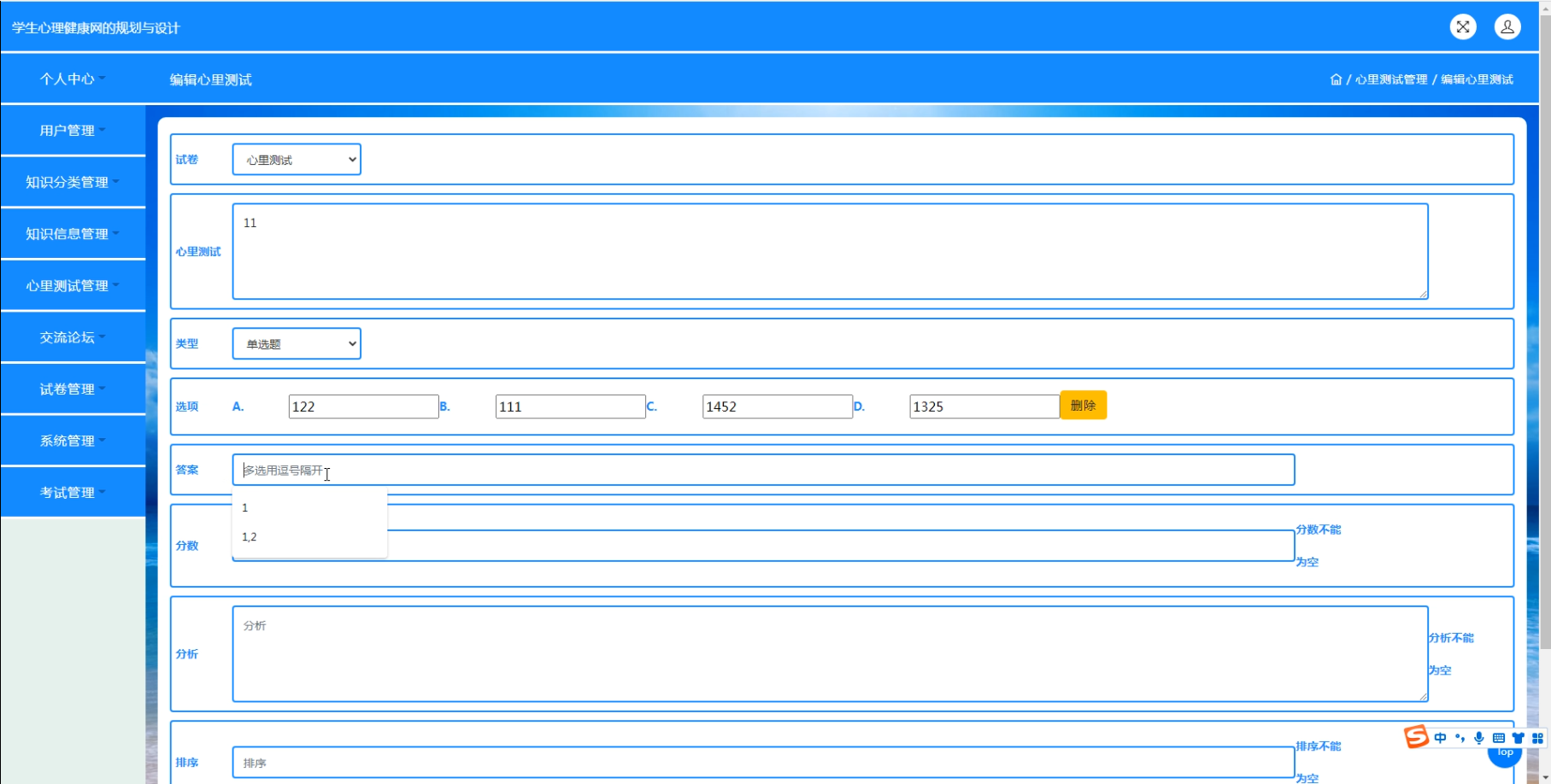Choose autocomplete suggestion 1,2

(x=309, y=537)
